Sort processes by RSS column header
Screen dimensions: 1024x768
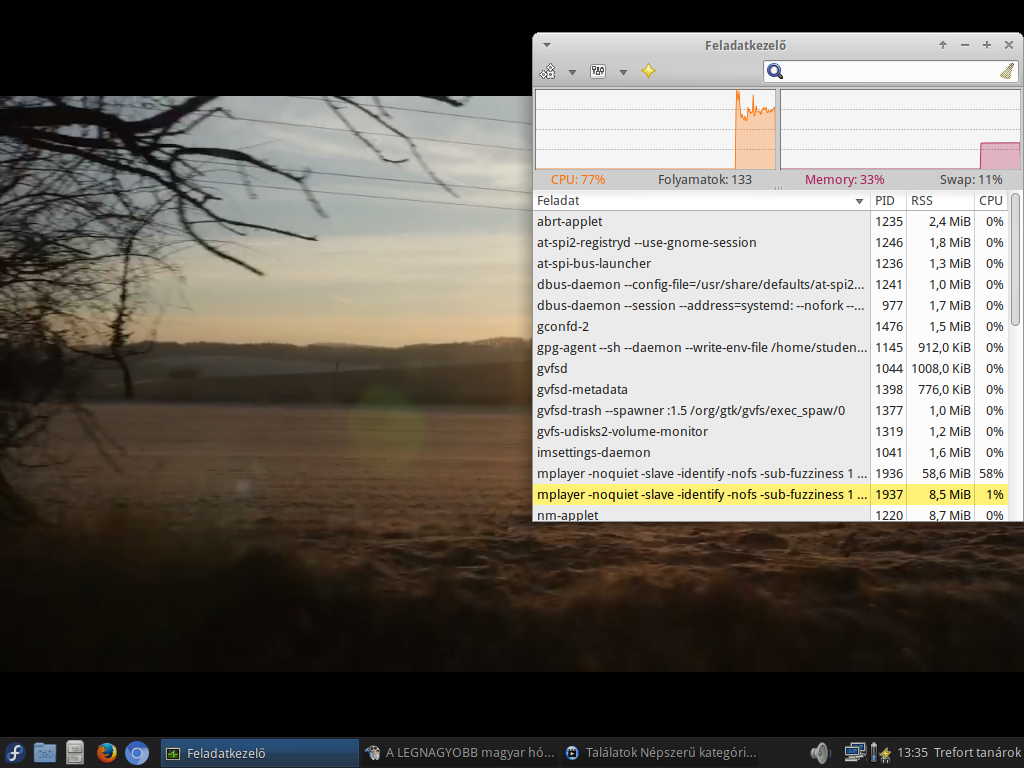tap(940, 200)
